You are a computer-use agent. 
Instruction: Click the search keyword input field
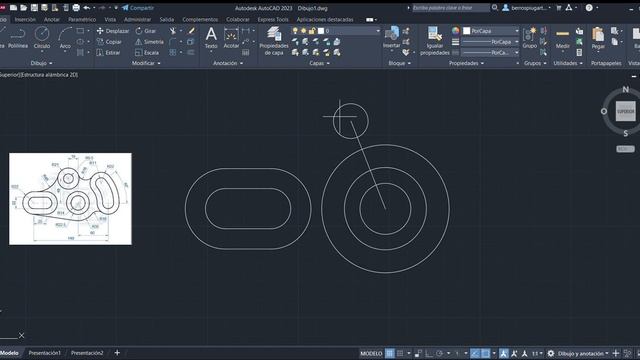[x=451, y=7]
